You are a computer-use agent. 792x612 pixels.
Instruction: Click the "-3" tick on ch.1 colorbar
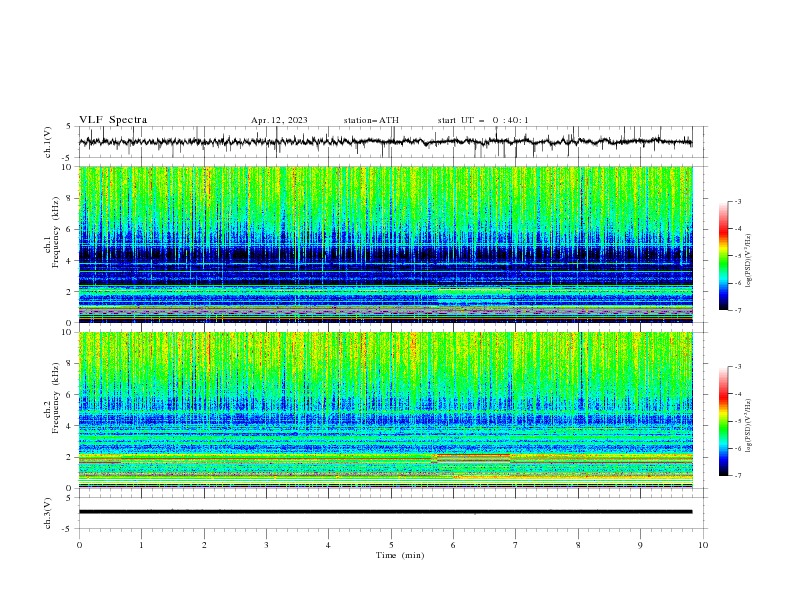(738, 201)
